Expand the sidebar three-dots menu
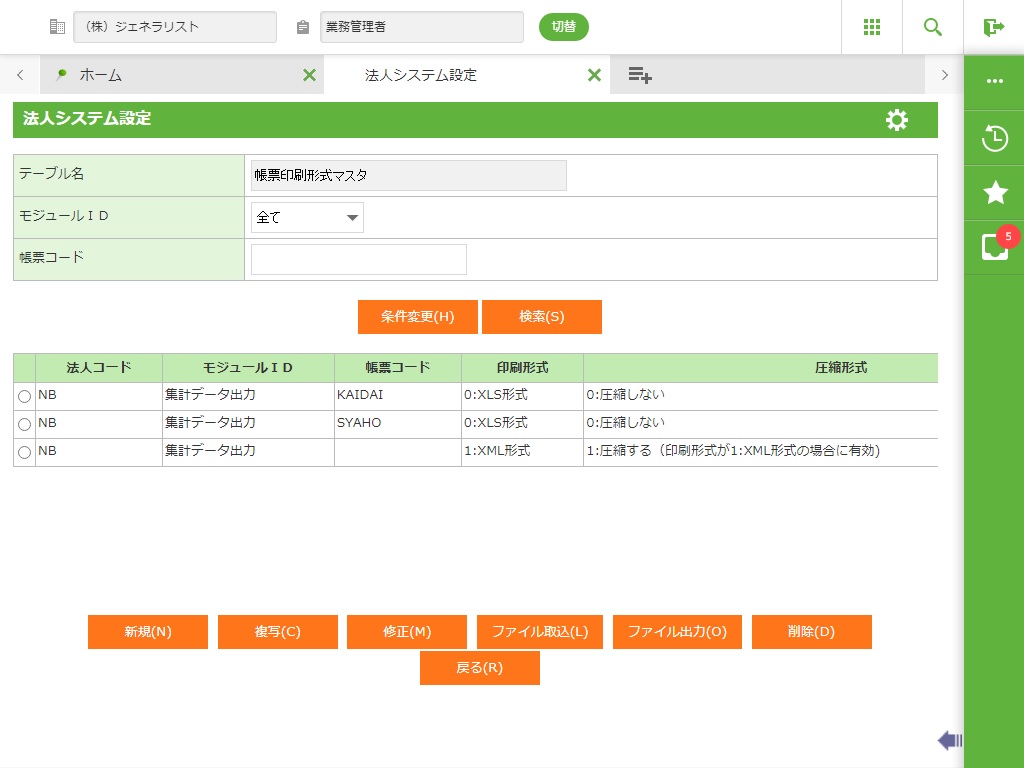This screenshot has width=1024, height=768. pos(994,81)
